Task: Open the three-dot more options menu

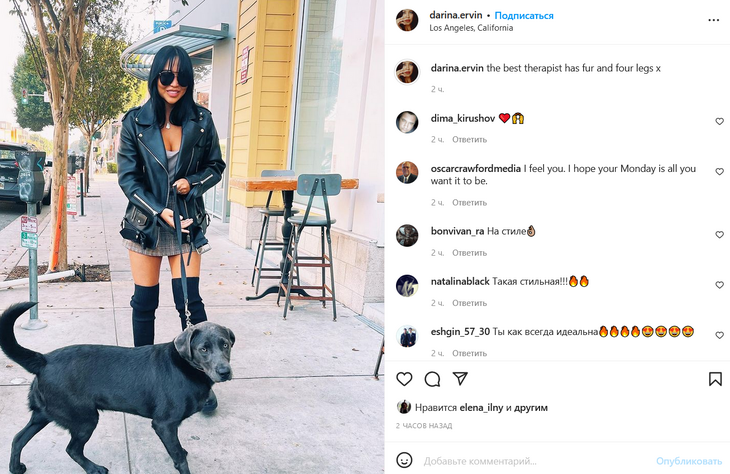Action: pyautogui.click(x=713, y=20)
